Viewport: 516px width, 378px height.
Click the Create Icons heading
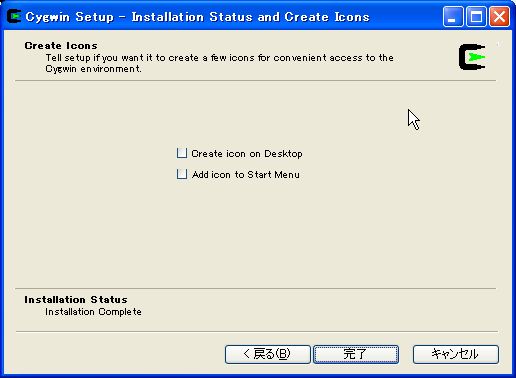coord(61,46)
